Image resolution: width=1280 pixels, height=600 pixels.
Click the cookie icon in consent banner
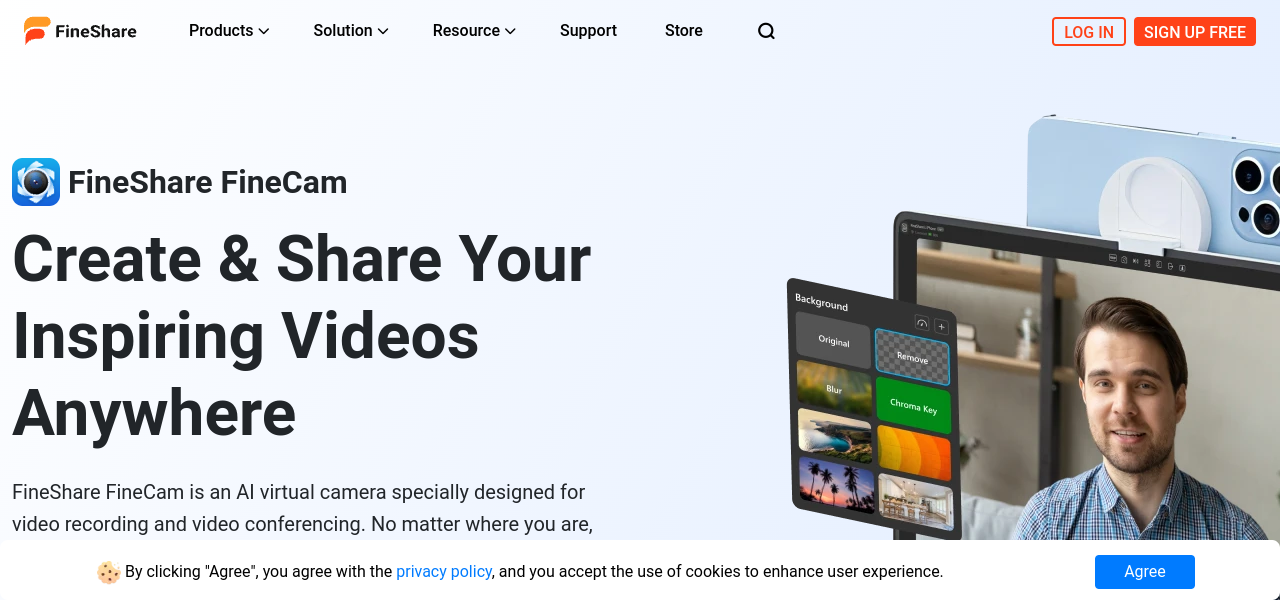pos(108,572)
